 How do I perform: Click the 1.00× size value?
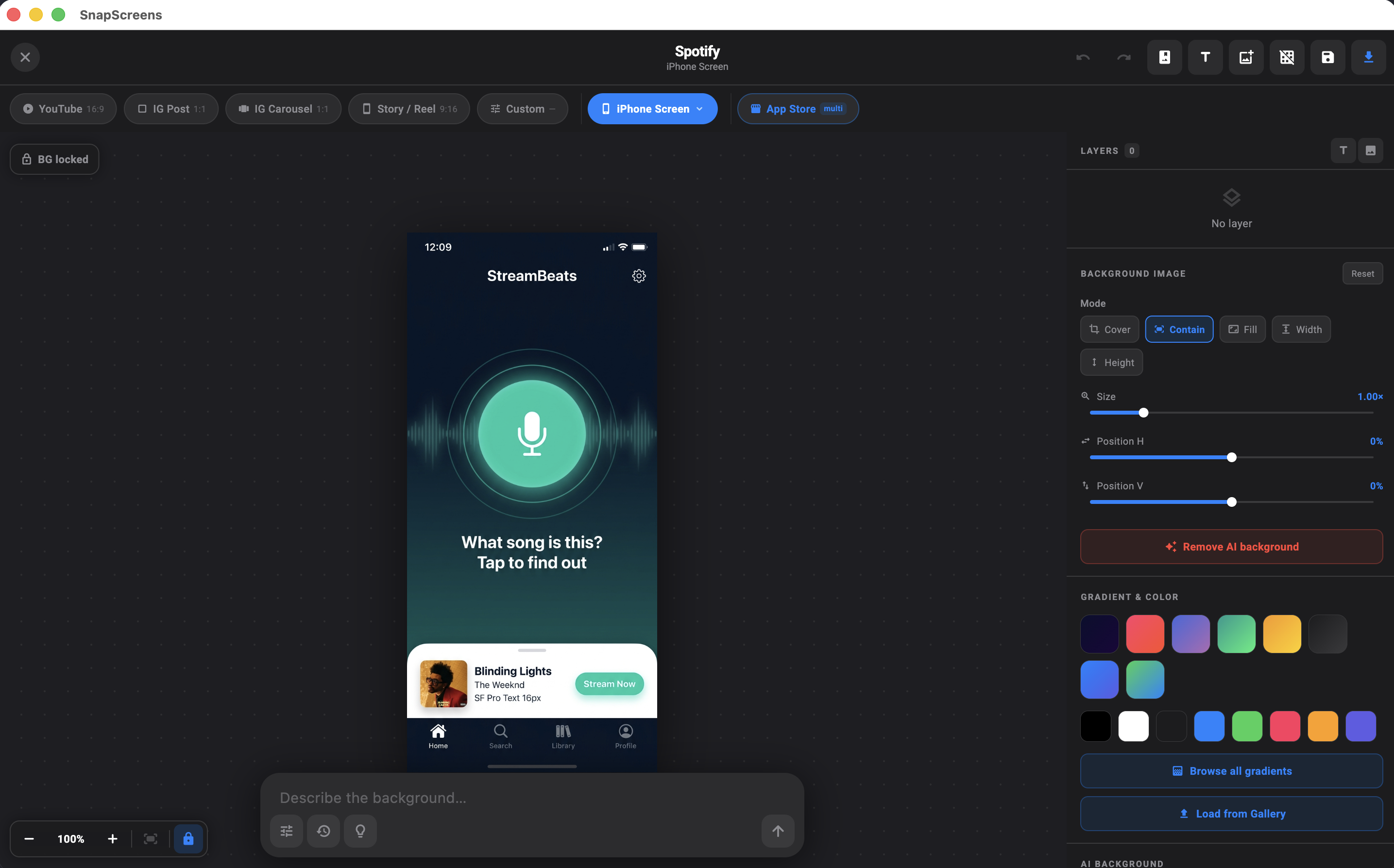click(x=1370, y=396)
